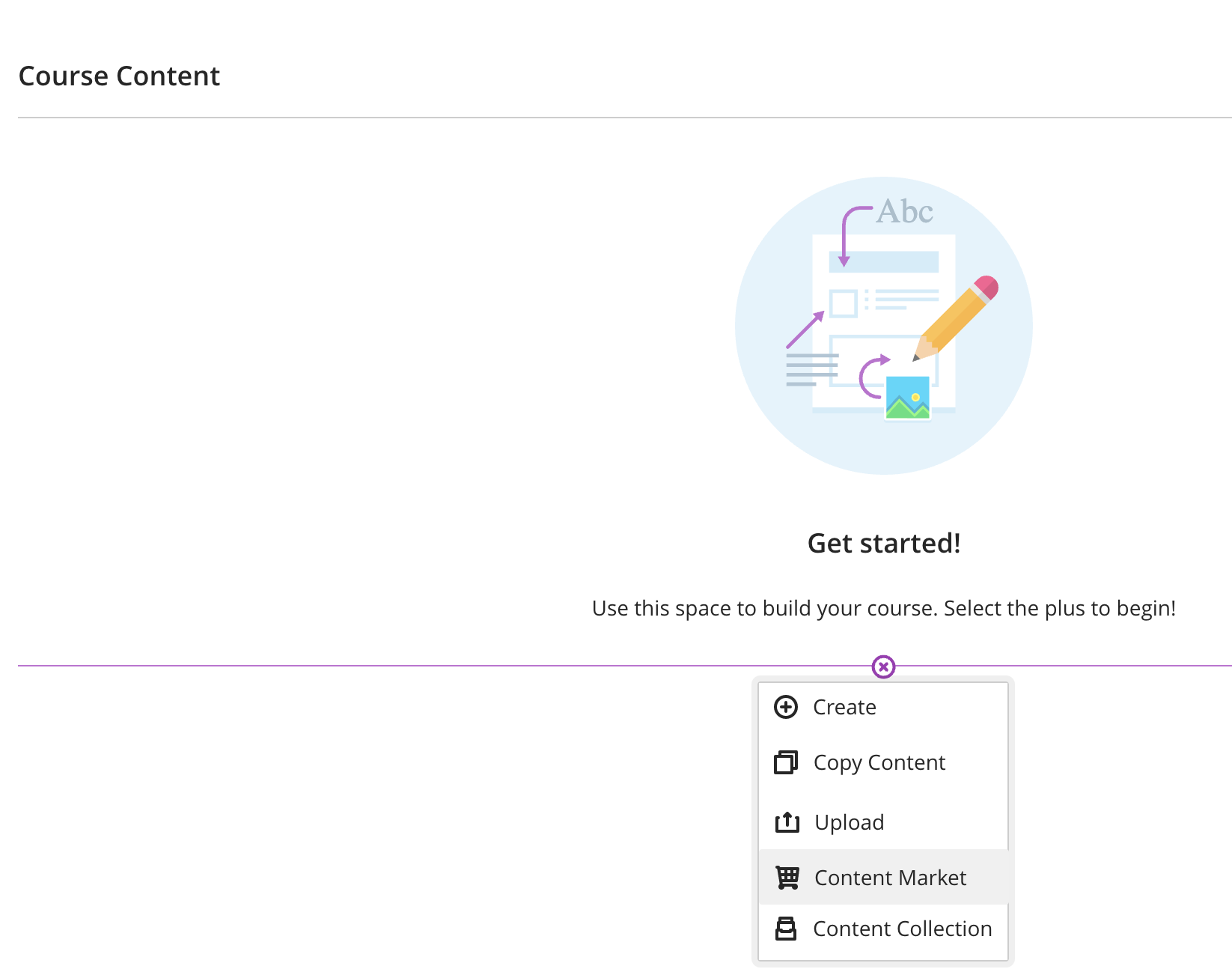Click the Abc text in the illustration
The image size is (1232, 978).
(905, 212)
